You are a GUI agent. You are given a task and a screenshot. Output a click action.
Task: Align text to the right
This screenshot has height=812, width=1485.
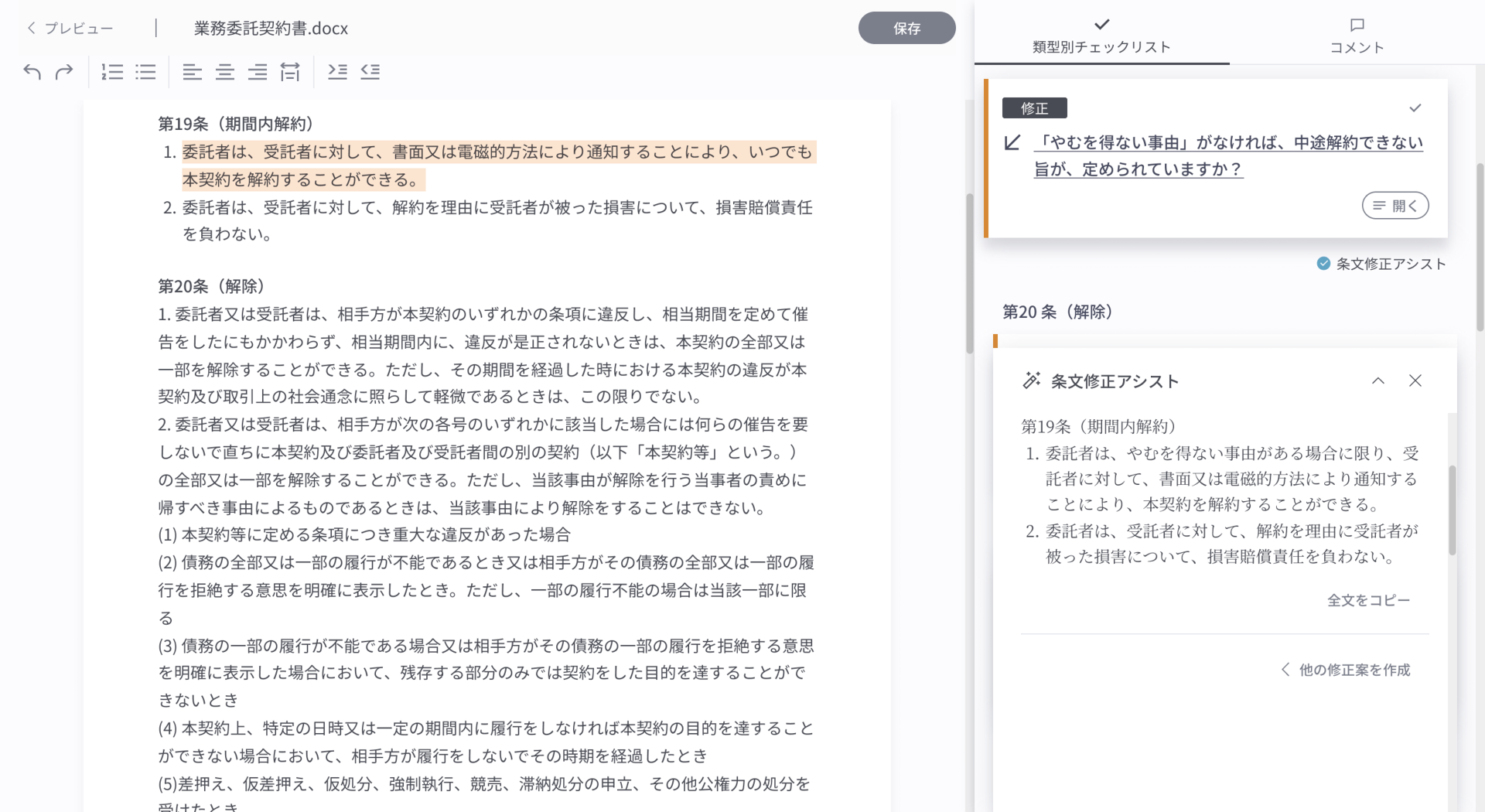(x=258, y=72)
